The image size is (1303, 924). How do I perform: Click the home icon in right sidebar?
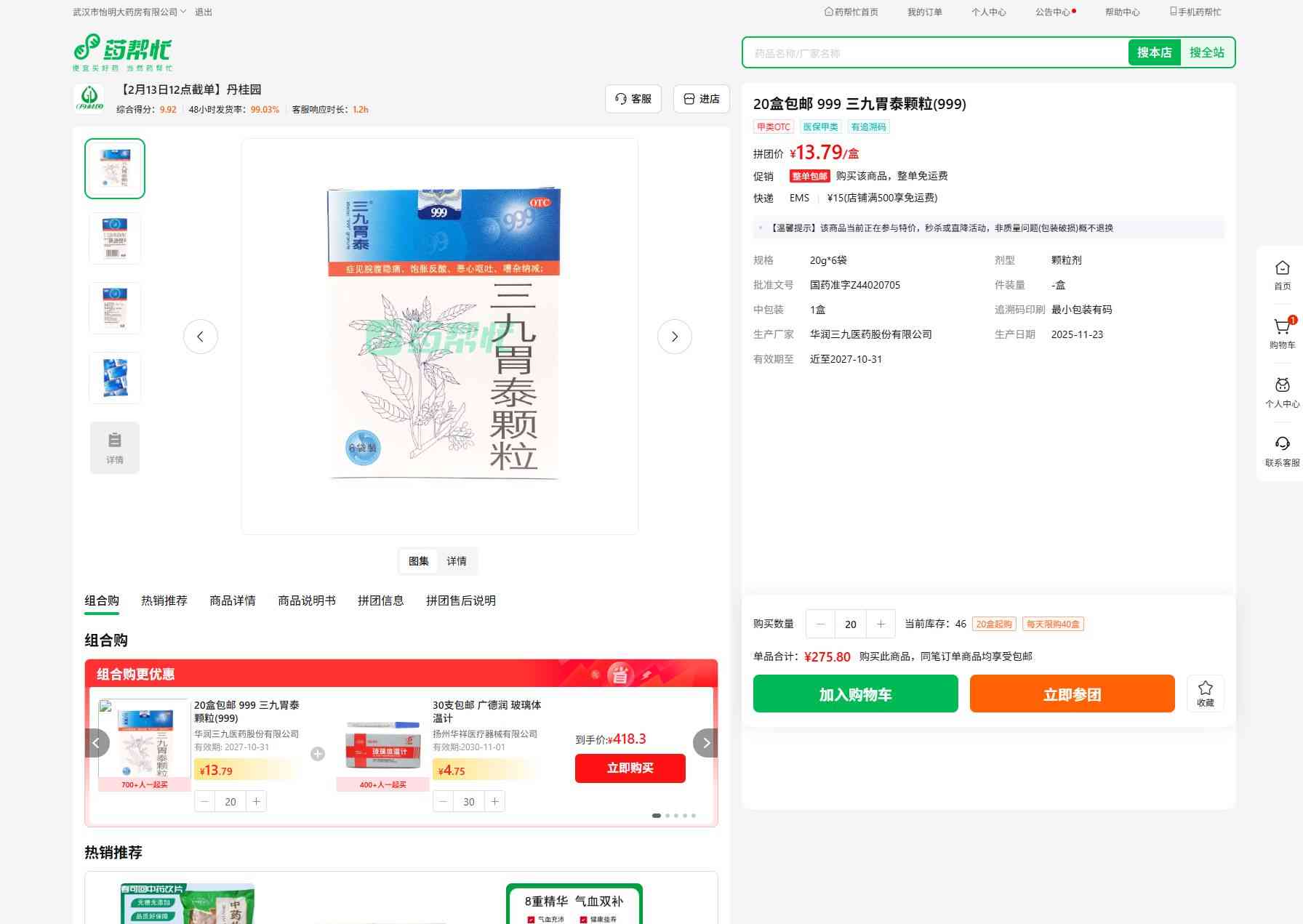click(x=1282, y=275)
